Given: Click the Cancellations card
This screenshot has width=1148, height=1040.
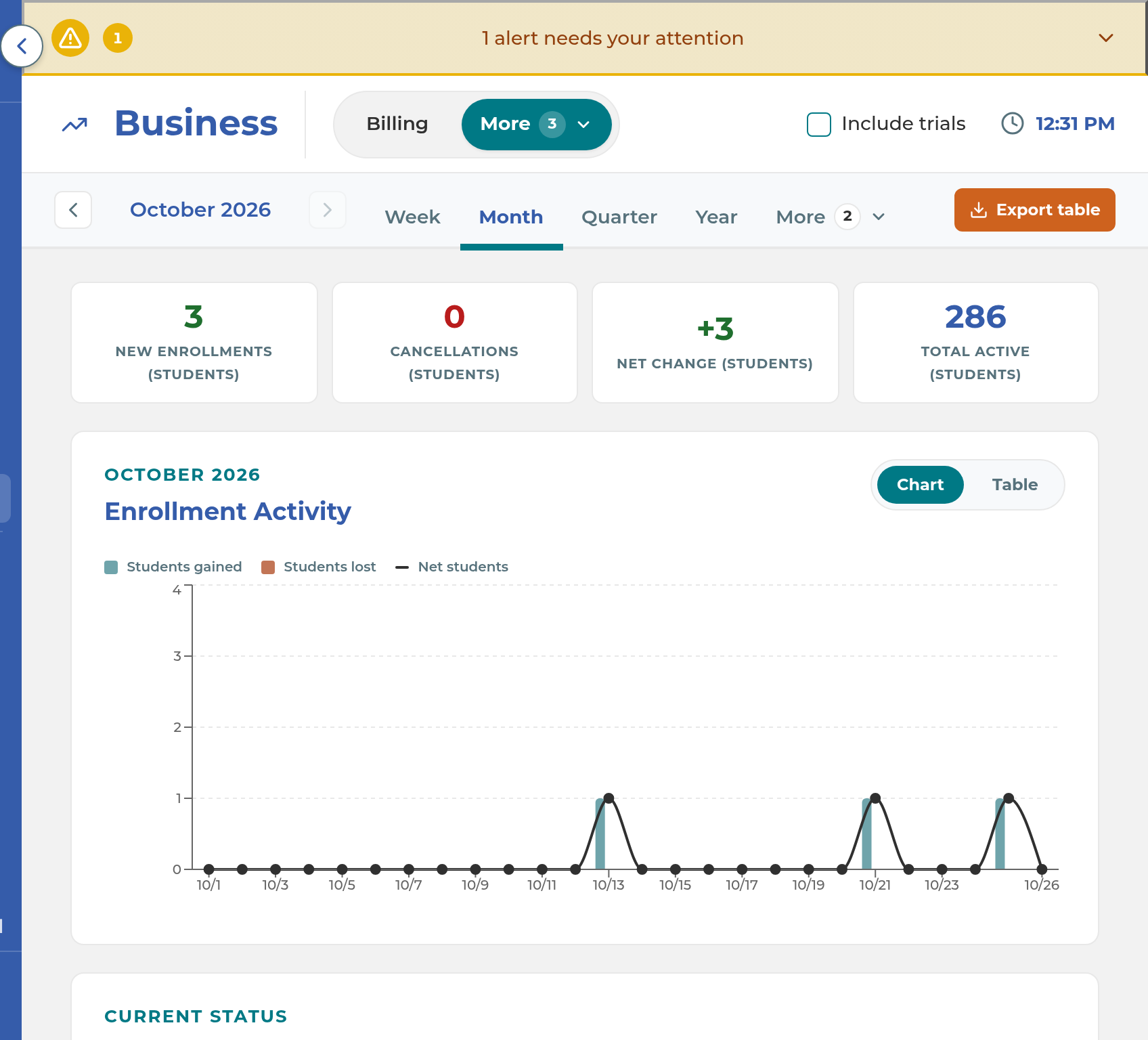Looking at the screenshot, I should point(455,343).
